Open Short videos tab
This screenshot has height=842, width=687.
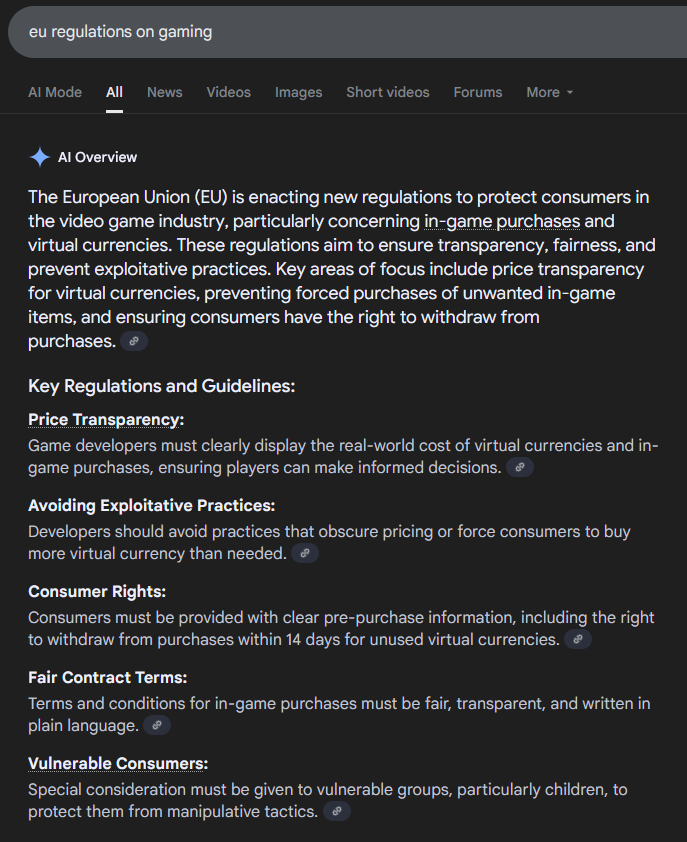[388, 92]
